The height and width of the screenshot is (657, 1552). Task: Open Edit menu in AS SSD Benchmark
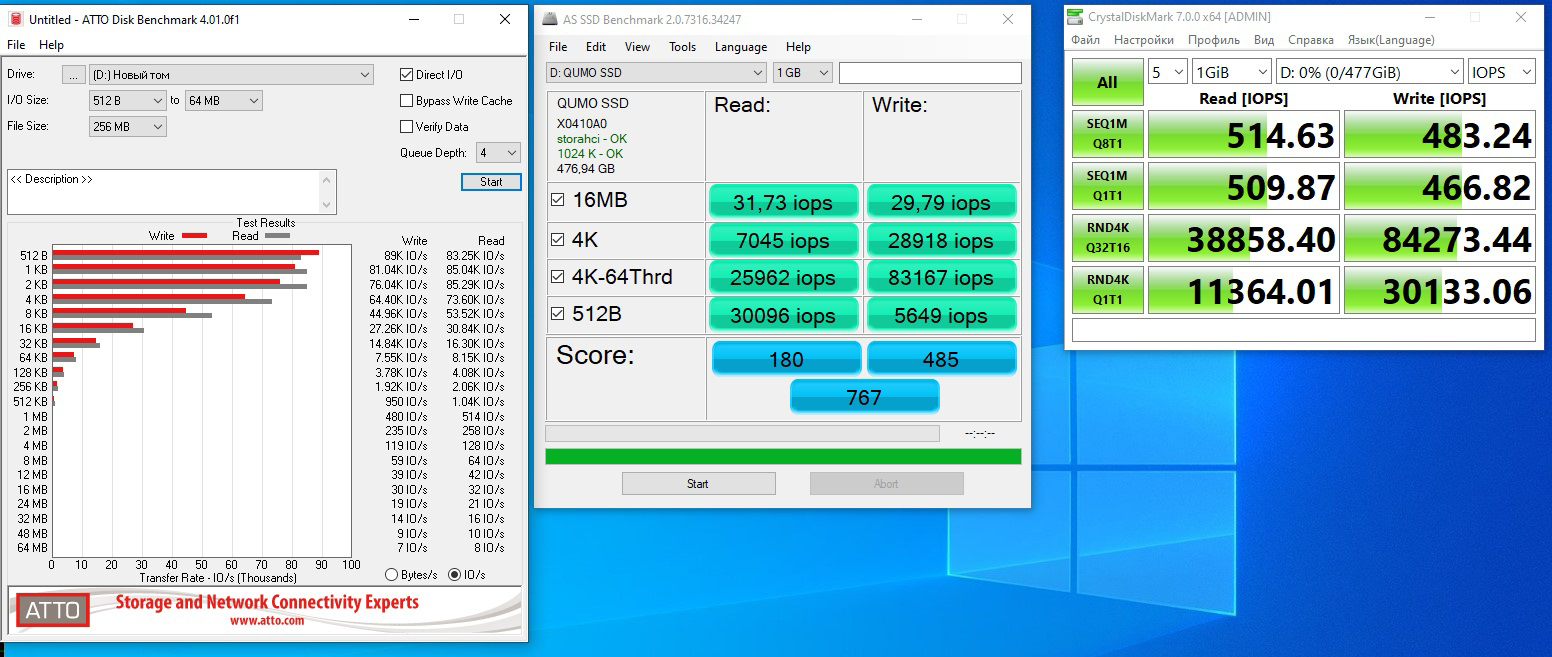point(596,47)
